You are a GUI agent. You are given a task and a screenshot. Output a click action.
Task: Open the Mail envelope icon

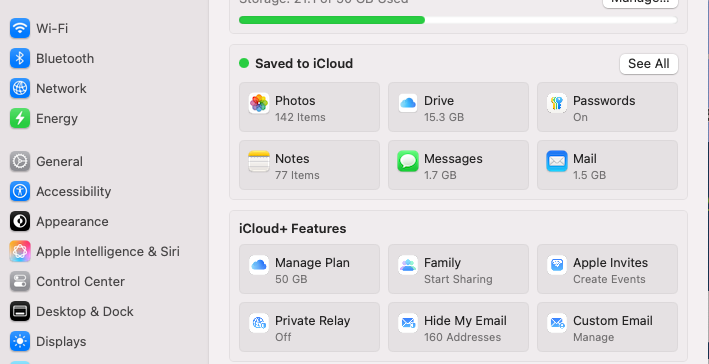point(557,161)
